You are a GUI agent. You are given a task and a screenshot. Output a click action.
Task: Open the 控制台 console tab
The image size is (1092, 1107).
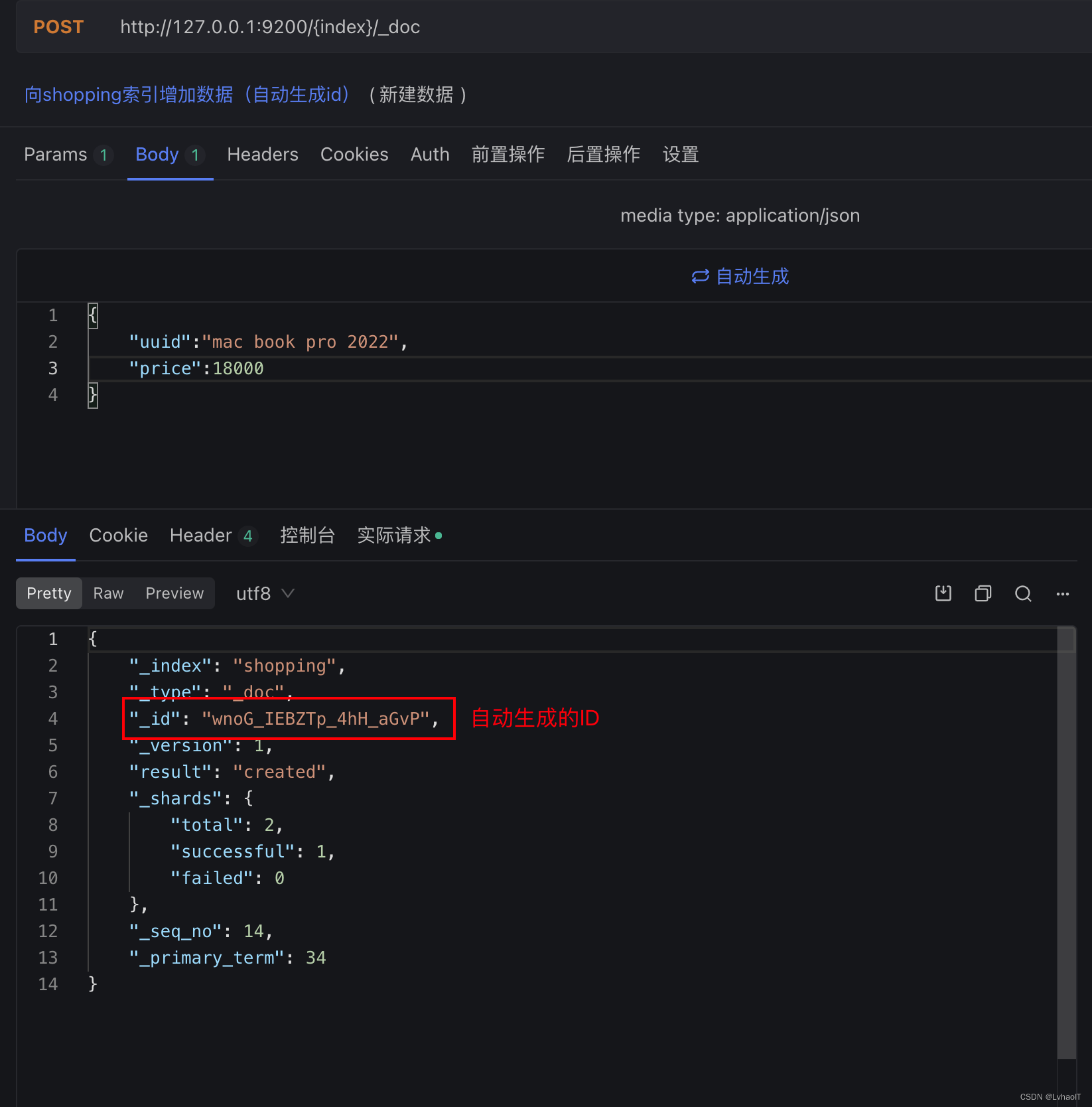[307, 536]
